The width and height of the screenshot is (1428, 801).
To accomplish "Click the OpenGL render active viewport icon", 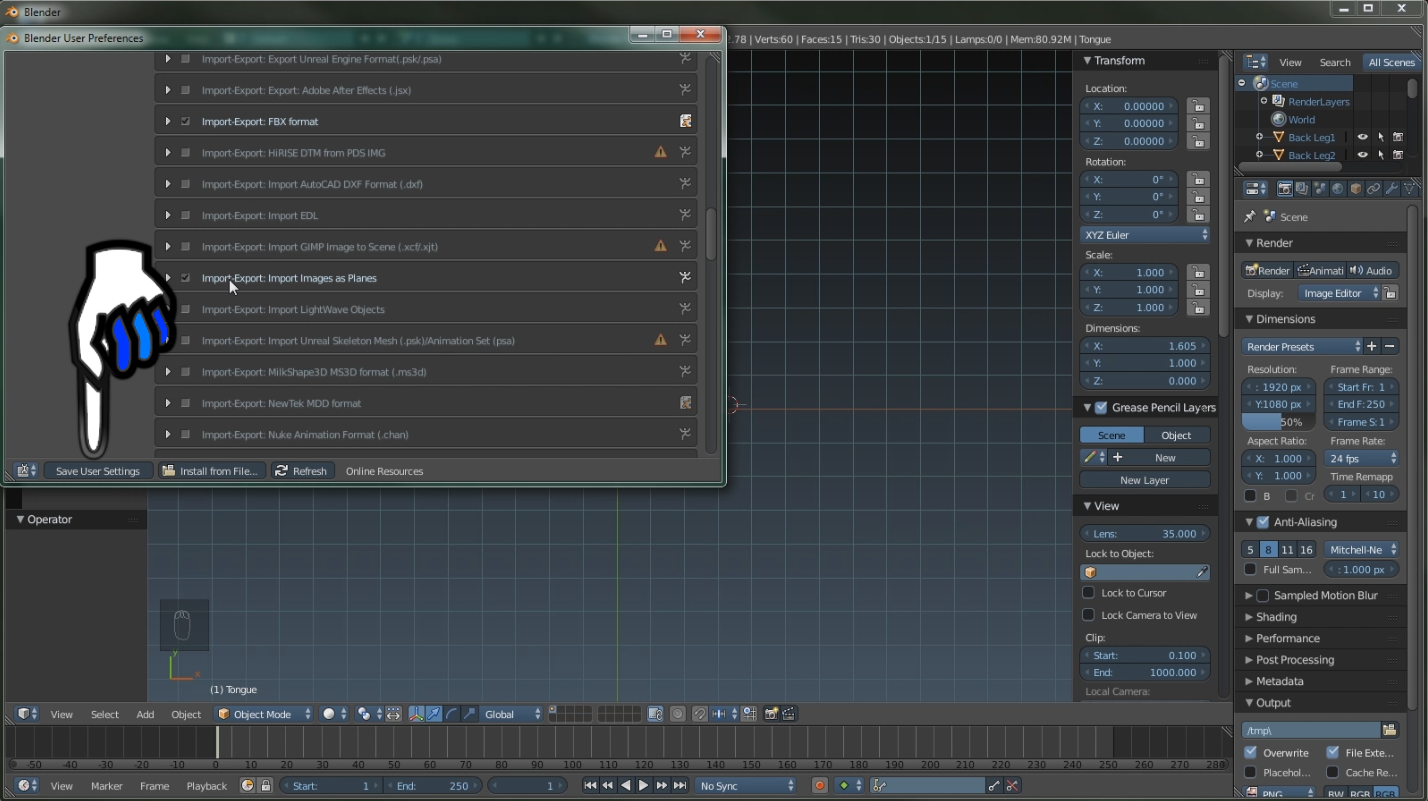I will click(x=771, y=714).
